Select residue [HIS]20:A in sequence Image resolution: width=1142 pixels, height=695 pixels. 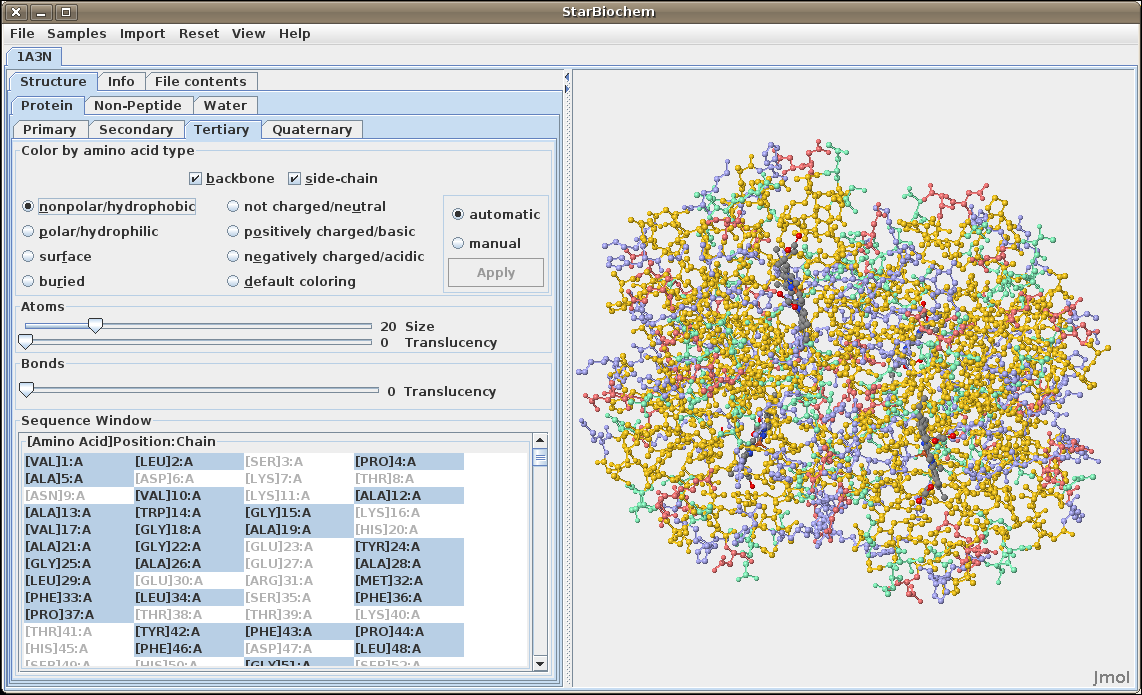pos(409,530)
